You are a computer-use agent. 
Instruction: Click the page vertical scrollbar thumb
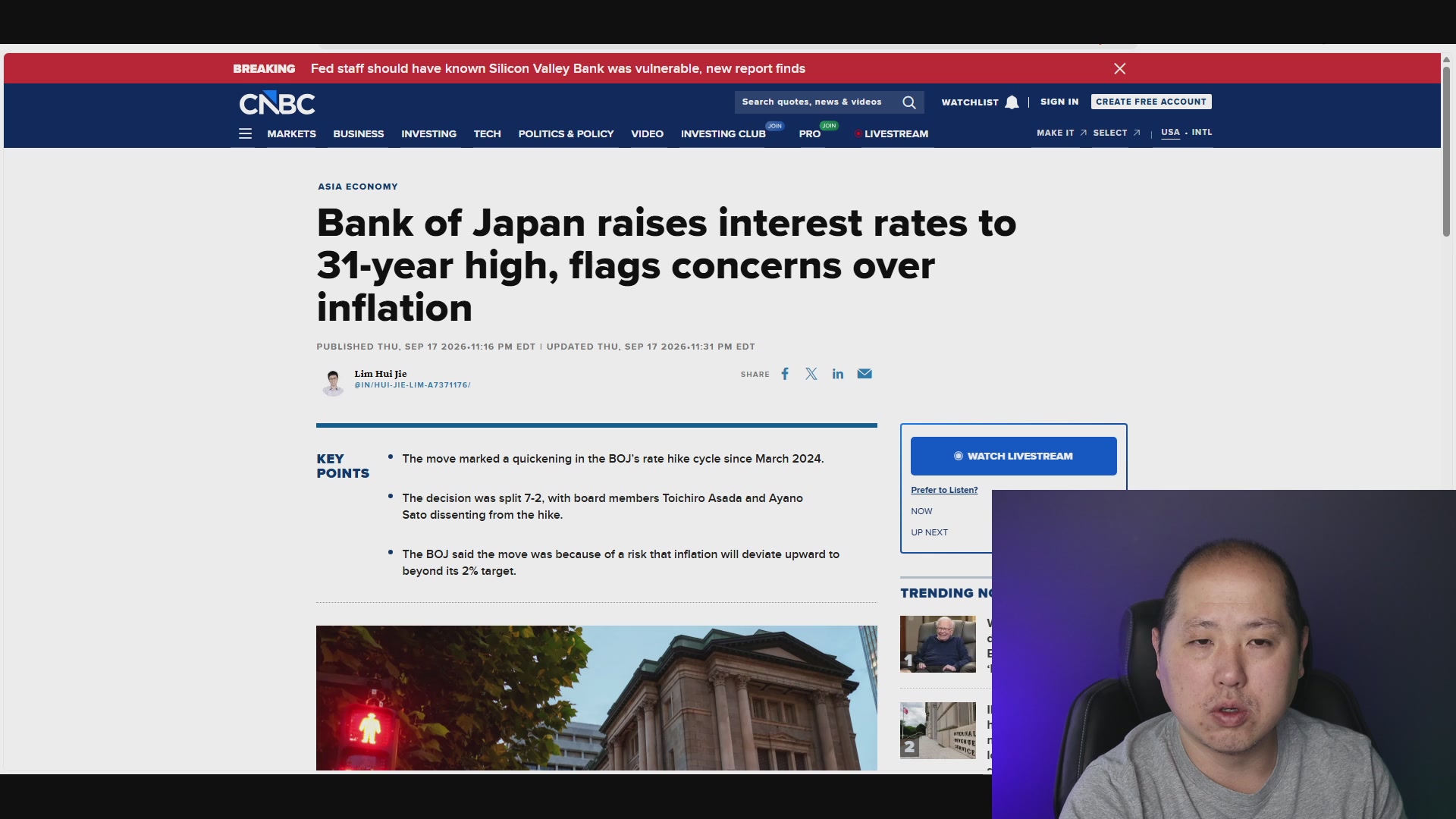pyautogui.click(x=1446, y=152)
